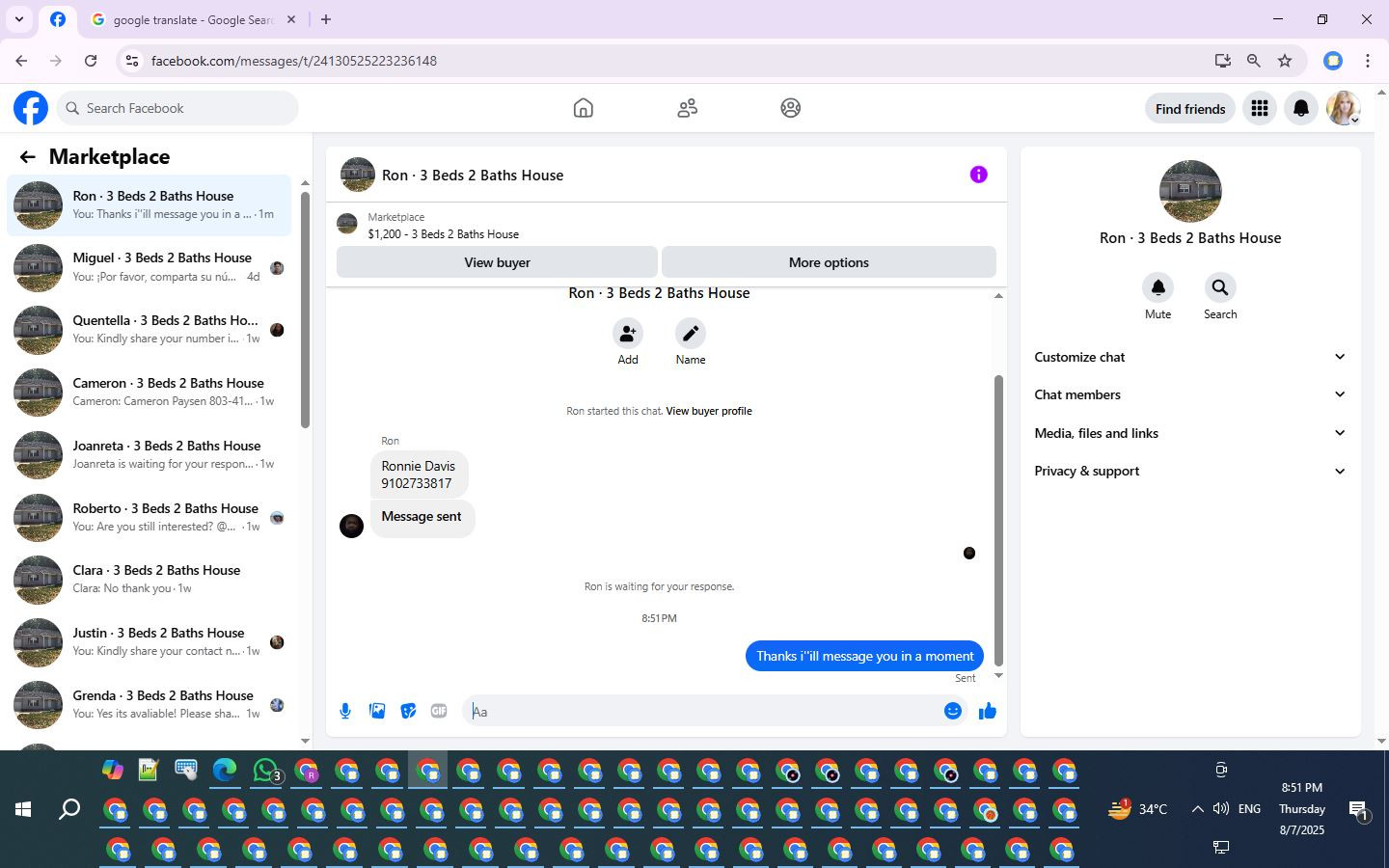Open the Marketplace listing $1,200 header
1389x868 pixels.
tap(667, 226)
